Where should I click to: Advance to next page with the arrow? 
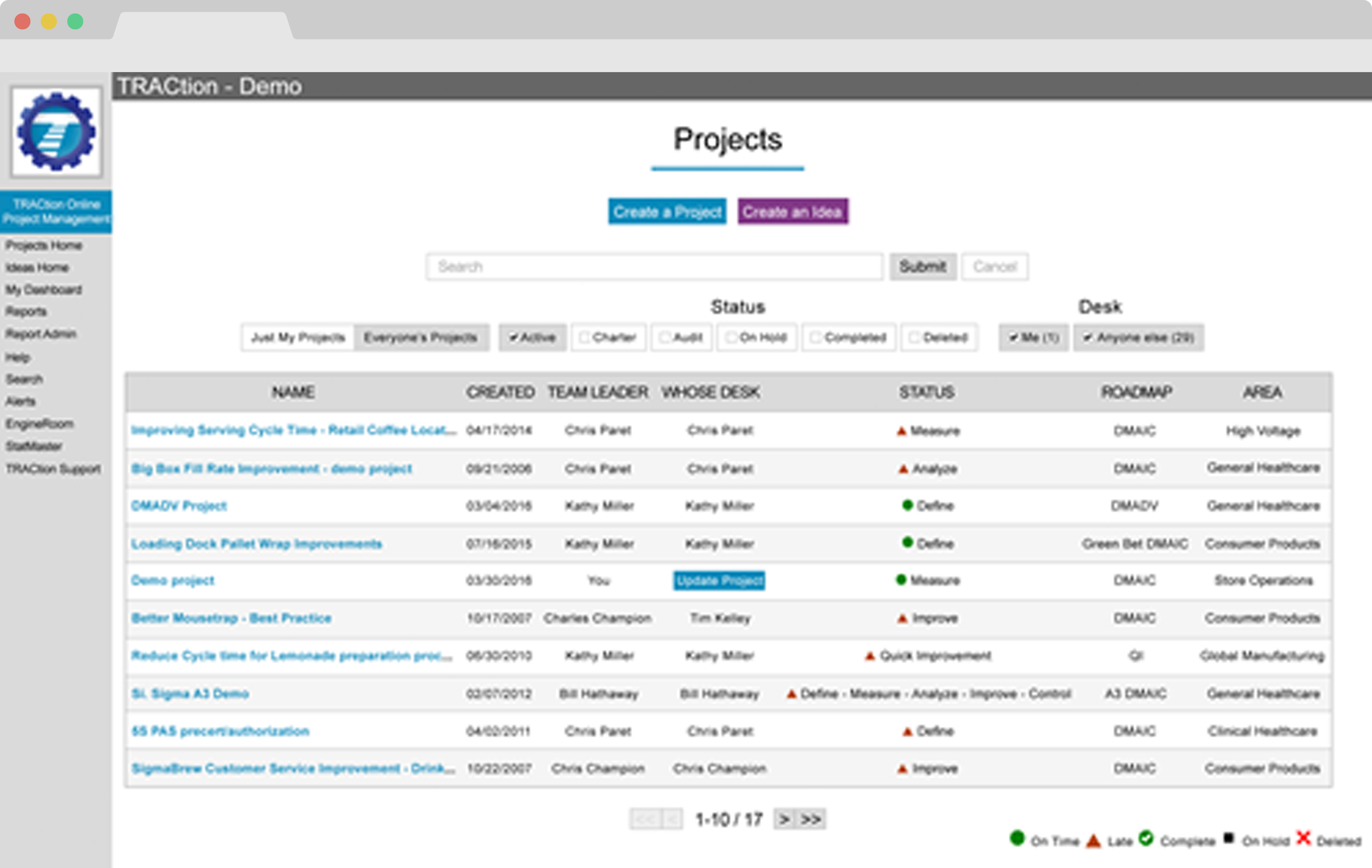(x=785, y=818)
